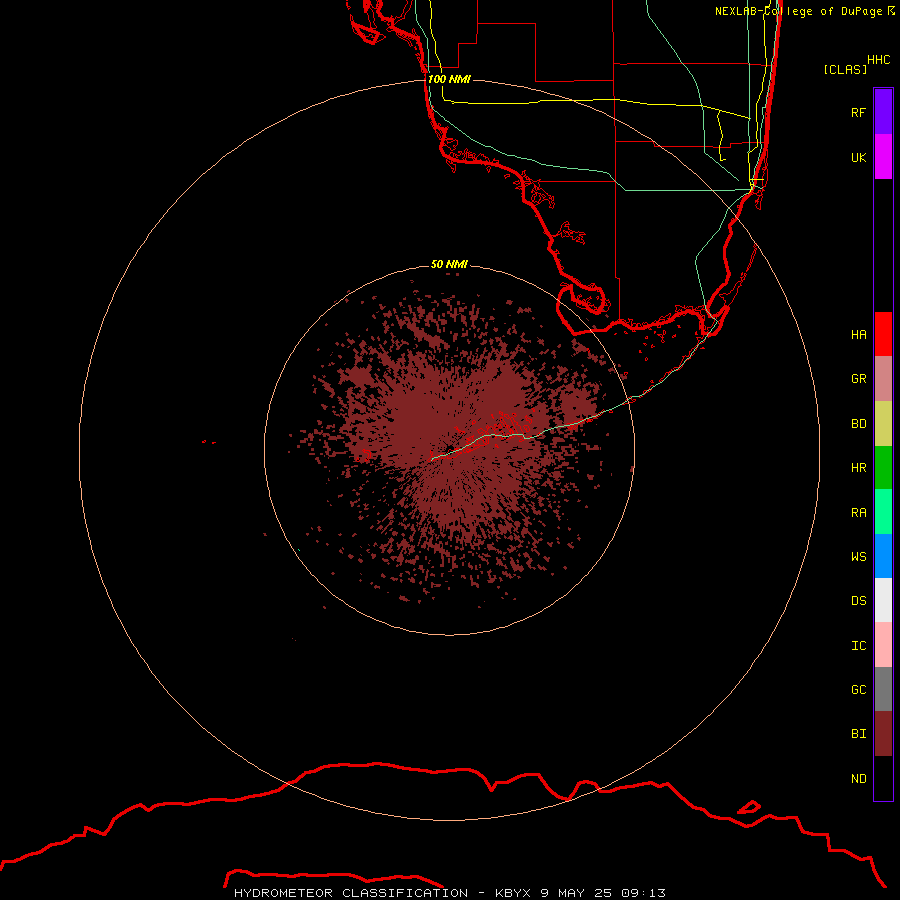Screen dimensions: 900x900
Task: Click the HHC product label
Action: 878,60
